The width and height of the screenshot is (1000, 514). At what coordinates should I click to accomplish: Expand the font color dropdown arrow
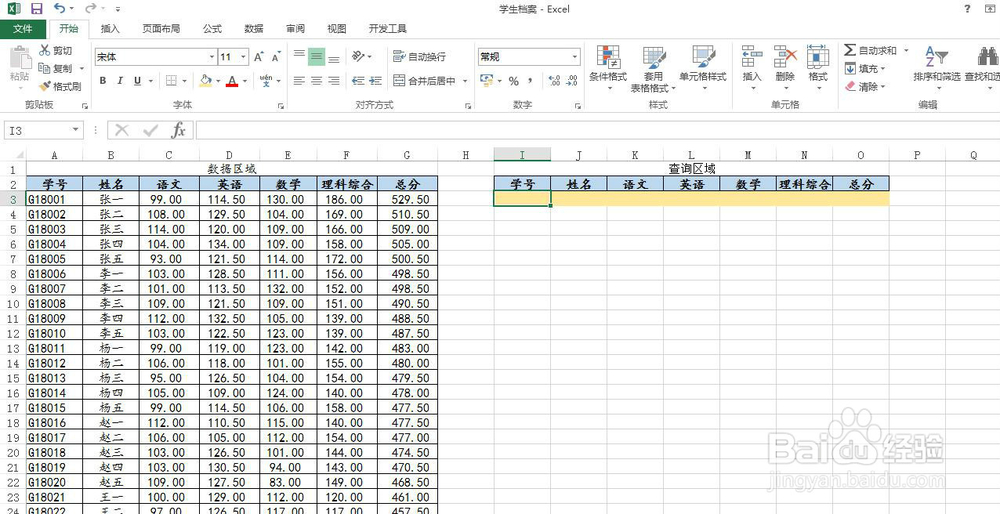[x=244, y=81]
